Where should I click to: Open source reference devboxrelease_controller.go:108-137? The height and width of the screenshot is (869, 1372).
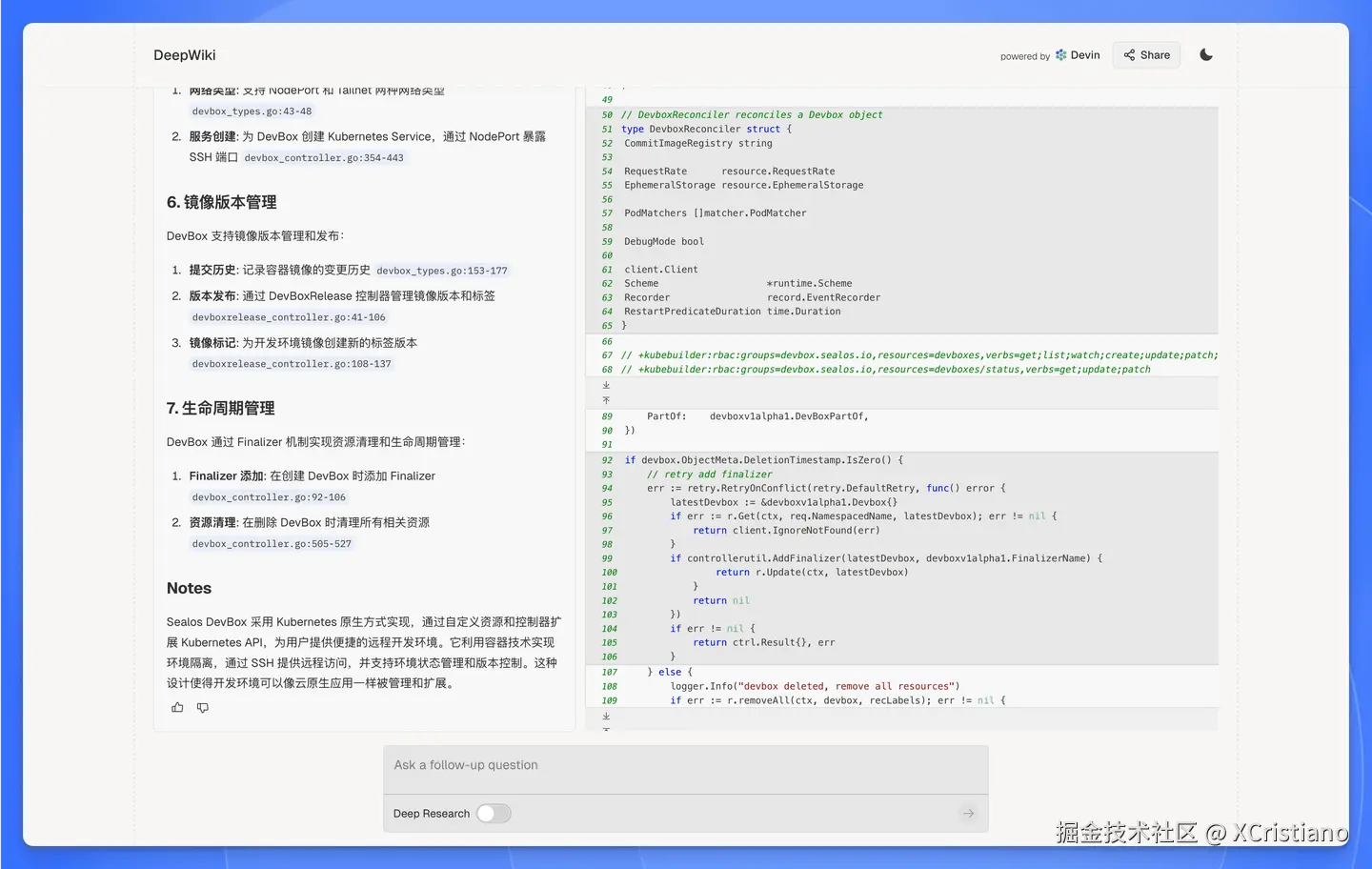coord(292,364)
